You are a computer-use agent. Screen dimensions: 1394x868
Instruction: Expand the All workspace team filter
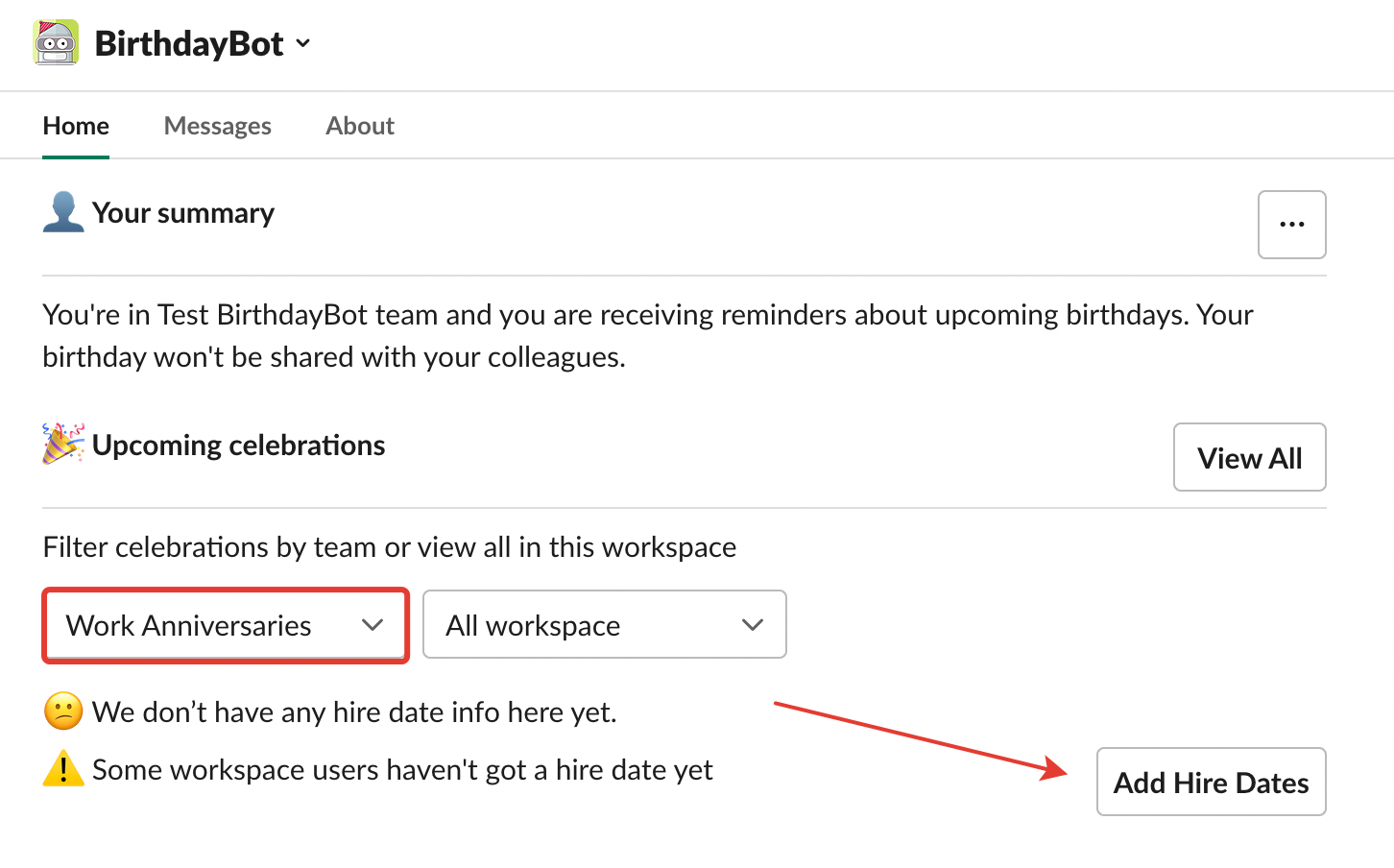point(604,625)
